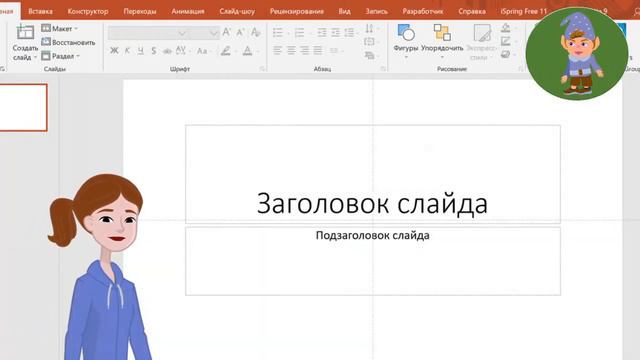
Task: Toggle italic К formatting
Action: (127, 51)
